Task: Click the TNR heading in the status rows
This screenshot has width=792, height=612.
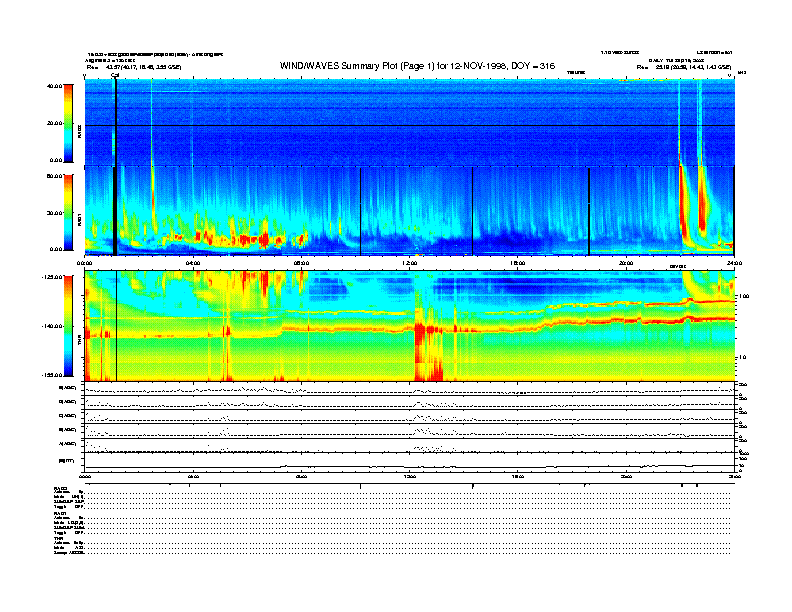Action: [58, 538]
